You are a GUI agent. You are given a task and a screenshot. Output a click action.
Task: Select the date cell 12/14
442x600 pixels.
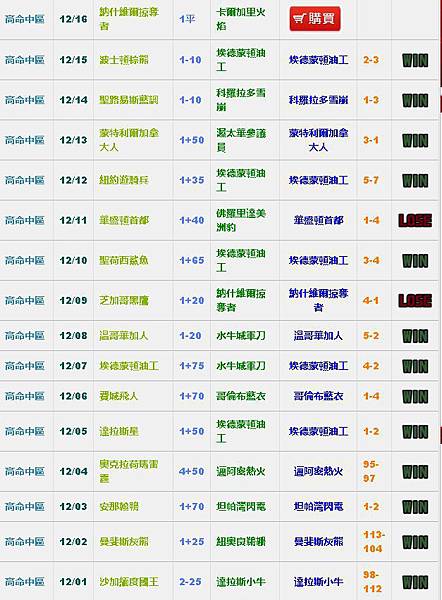pyautogui.click(x=73, y=100)
